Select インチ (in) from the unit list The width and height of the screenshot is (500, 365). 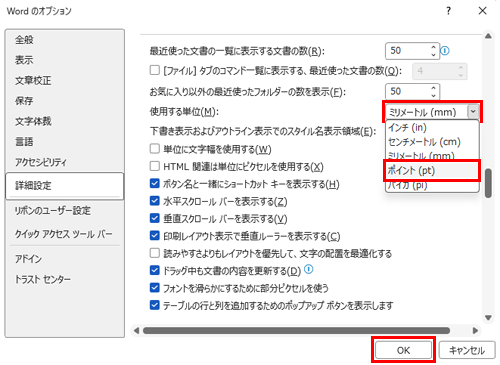click(432, 127)
